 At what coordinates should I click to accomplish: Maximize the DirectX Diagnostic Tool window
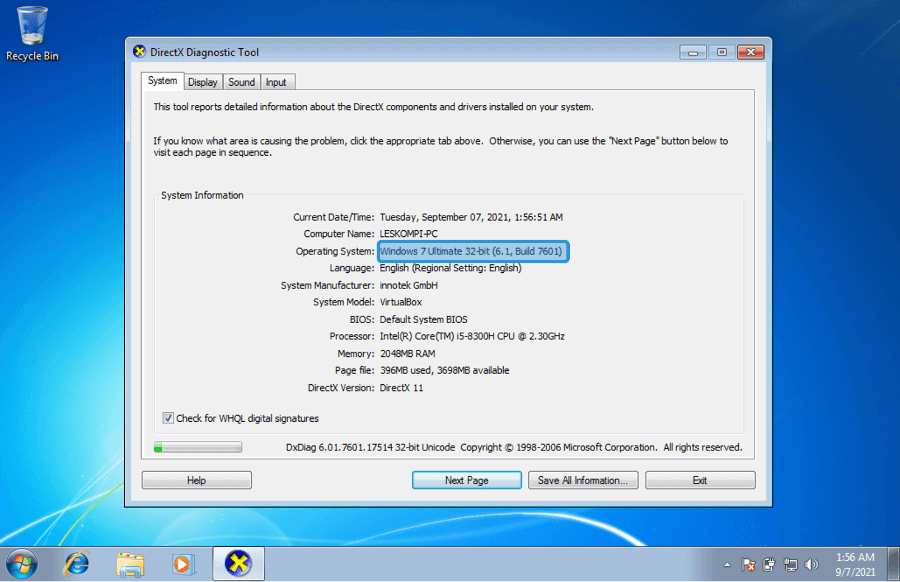point(721,52)
